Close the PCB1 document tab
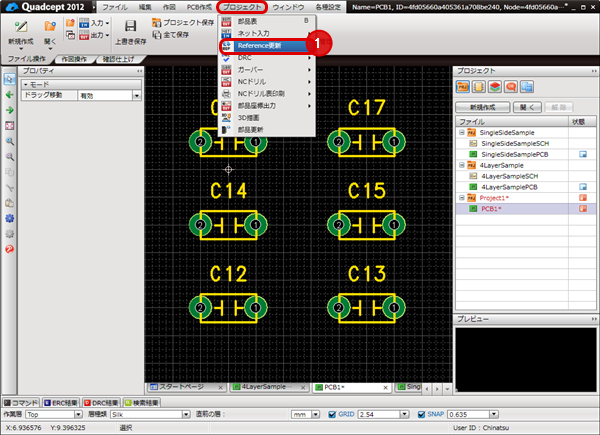The image size is (600, 435). point(385,388)
